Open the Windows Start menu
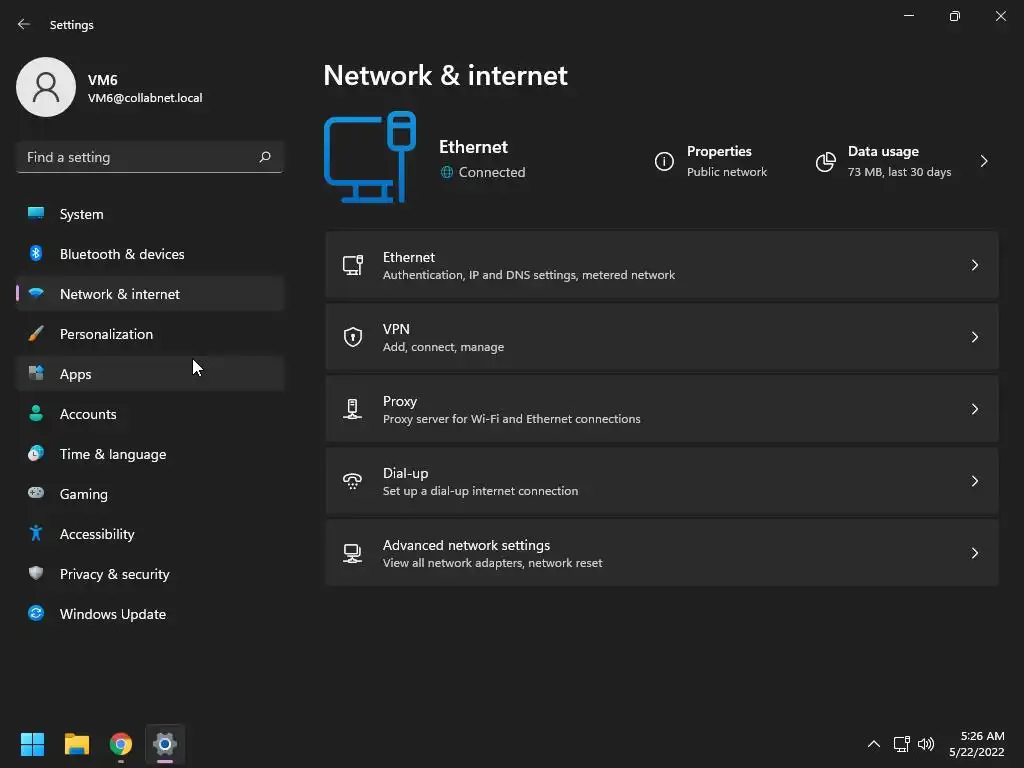 pyautogui.click(x=32, y=744)
